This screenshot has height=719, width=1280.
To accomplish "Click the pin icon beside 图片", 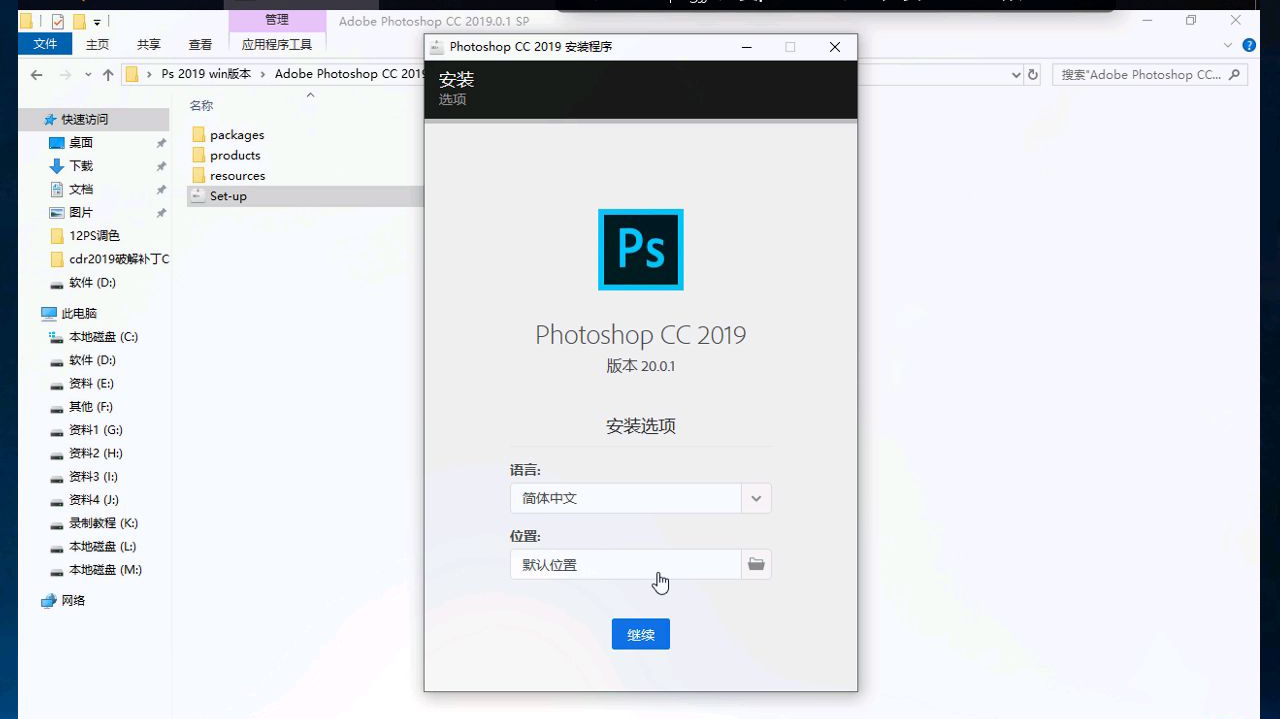I will [161, 213].
